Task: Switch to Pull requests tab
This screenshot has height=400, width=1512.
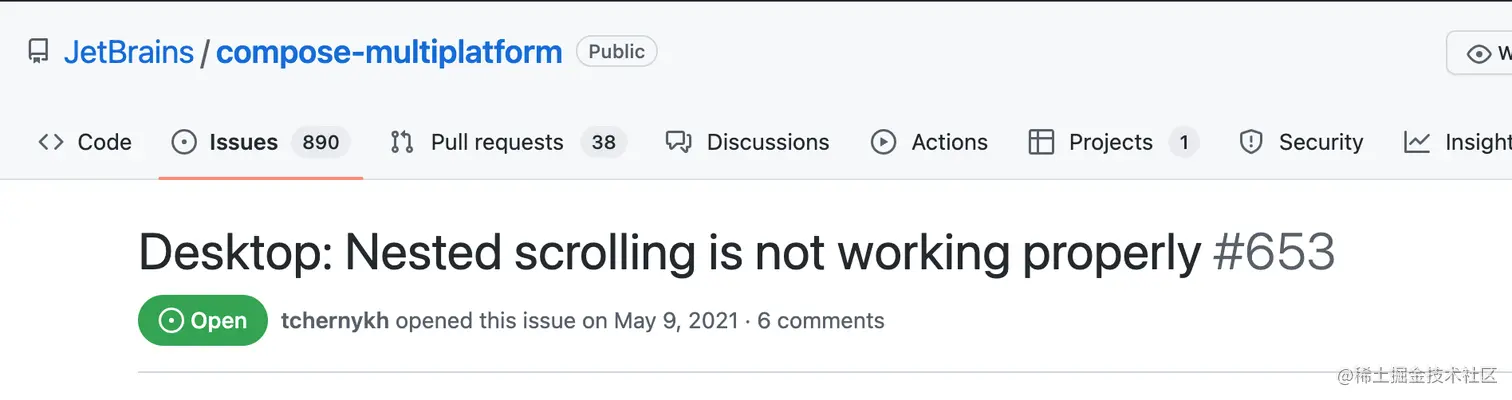Action: pyautogui.click(x=497, y=142)
